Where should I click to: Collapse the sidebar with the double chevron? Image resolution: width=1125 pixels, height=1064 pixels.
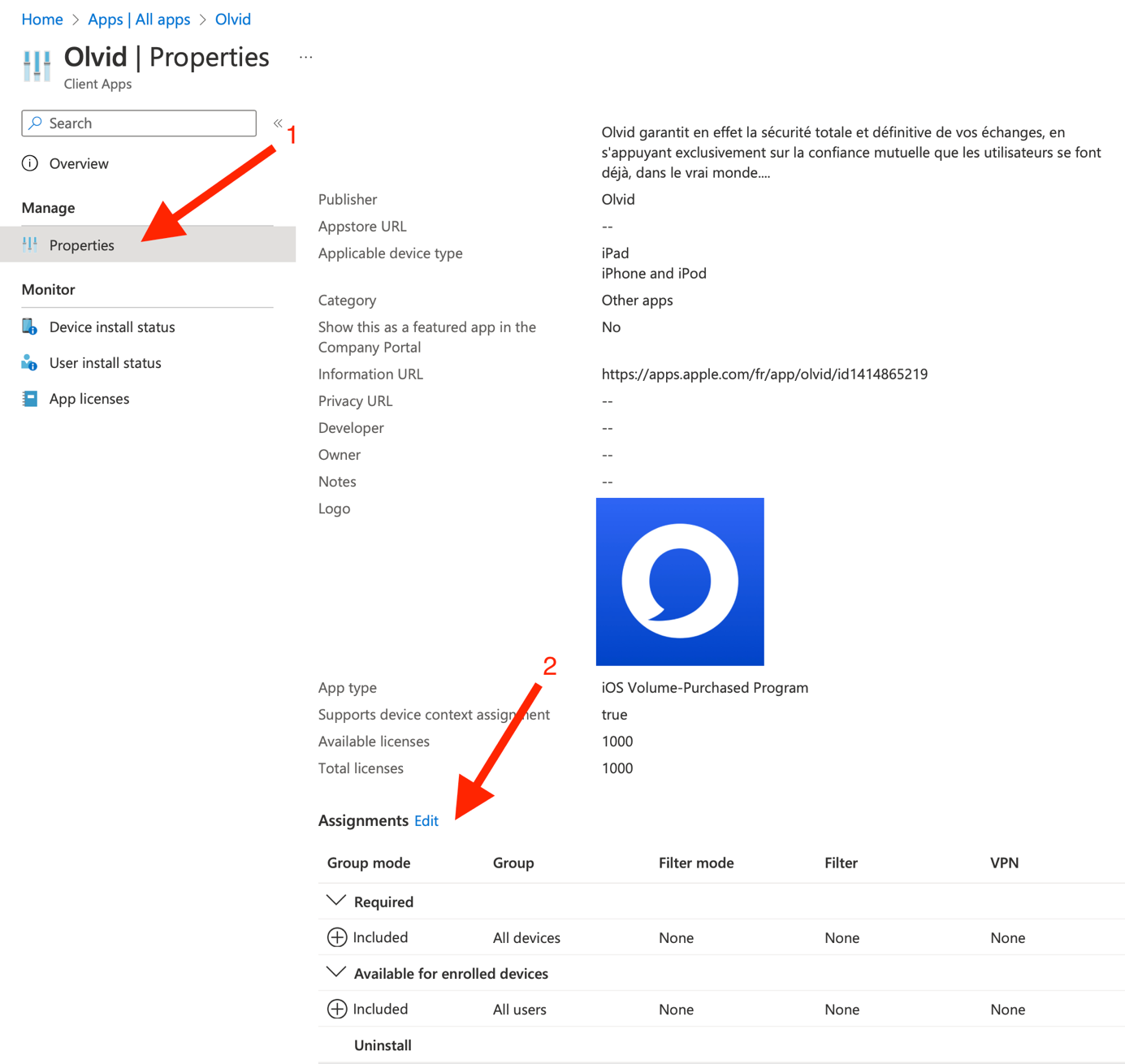click(278, 123)
